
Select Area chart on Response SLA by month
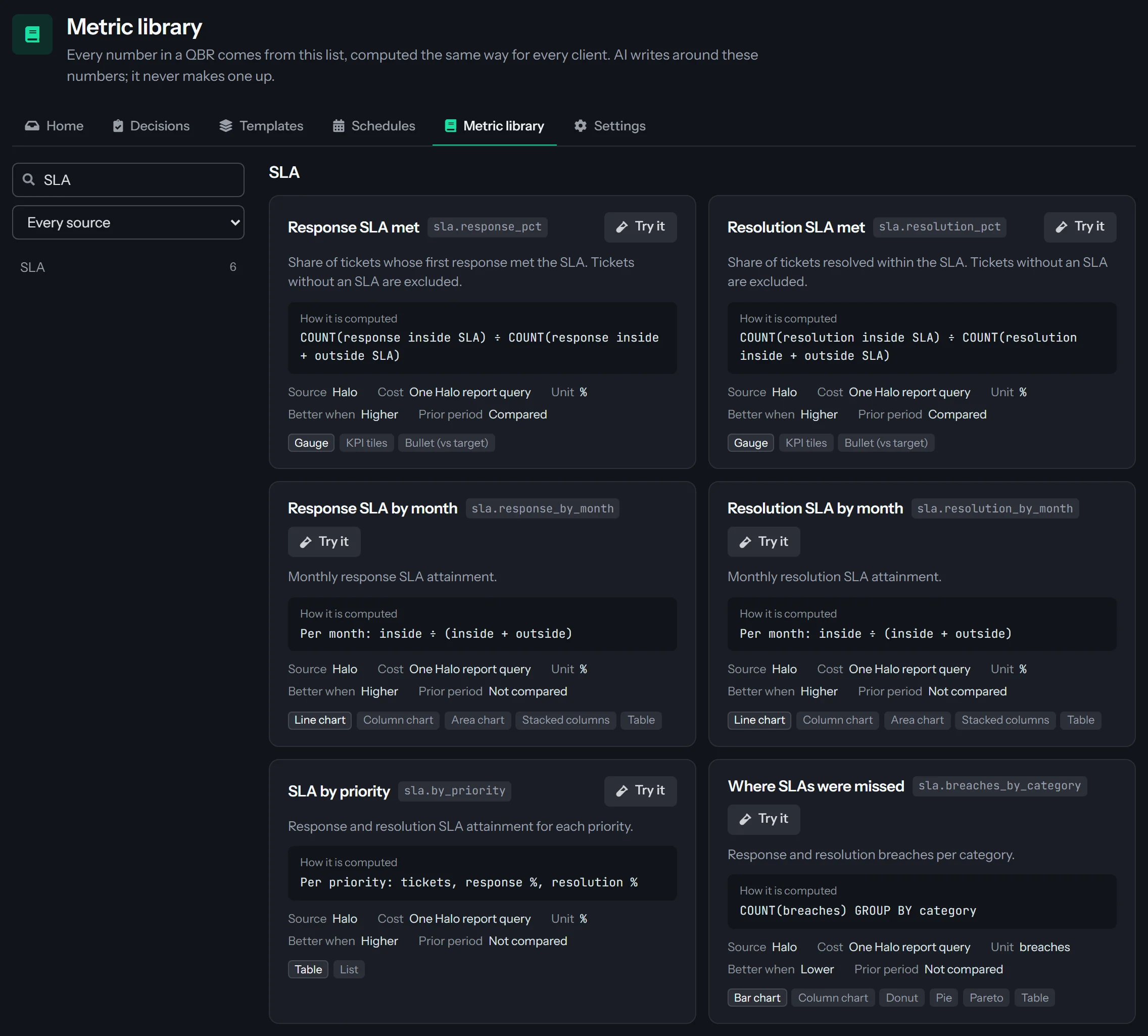[x=477, y=720]
